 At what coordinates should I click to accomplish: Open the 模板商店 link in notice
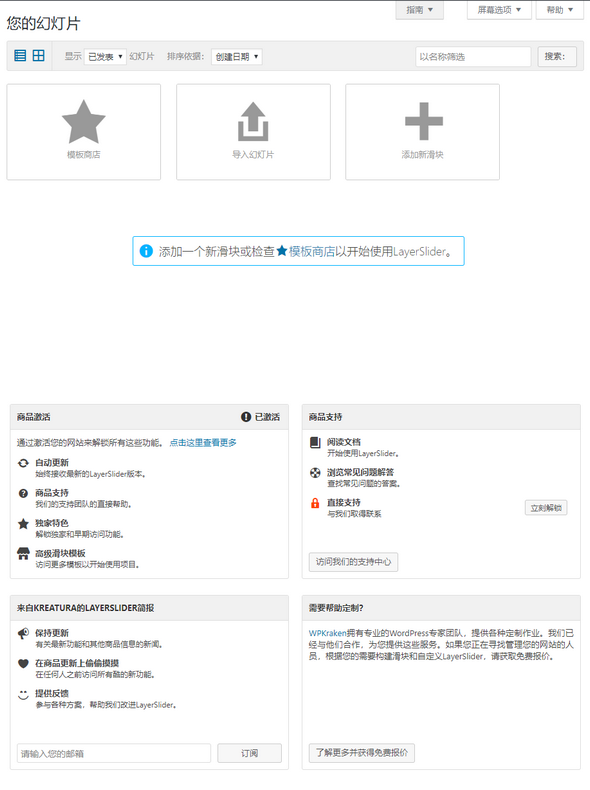click(x=311, y=251)
